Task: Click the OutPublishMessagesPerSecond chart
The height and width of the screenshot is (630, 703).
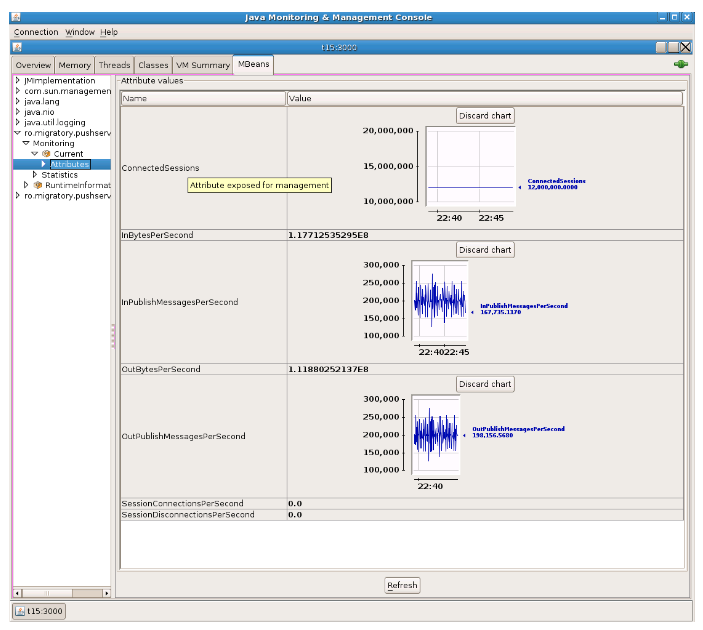Action: [436, 437]
